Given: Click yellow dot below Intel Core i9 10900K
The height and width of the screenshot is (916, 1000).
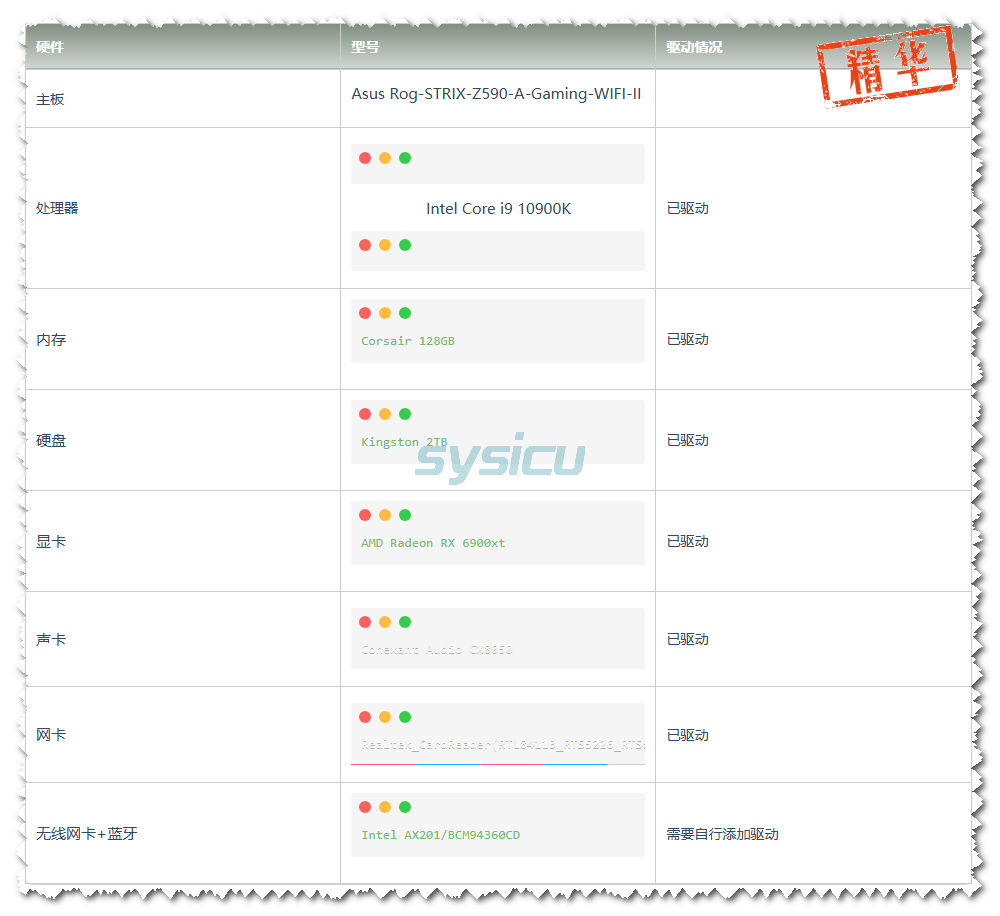Looking at the screenshot, I should coord(385,245).
